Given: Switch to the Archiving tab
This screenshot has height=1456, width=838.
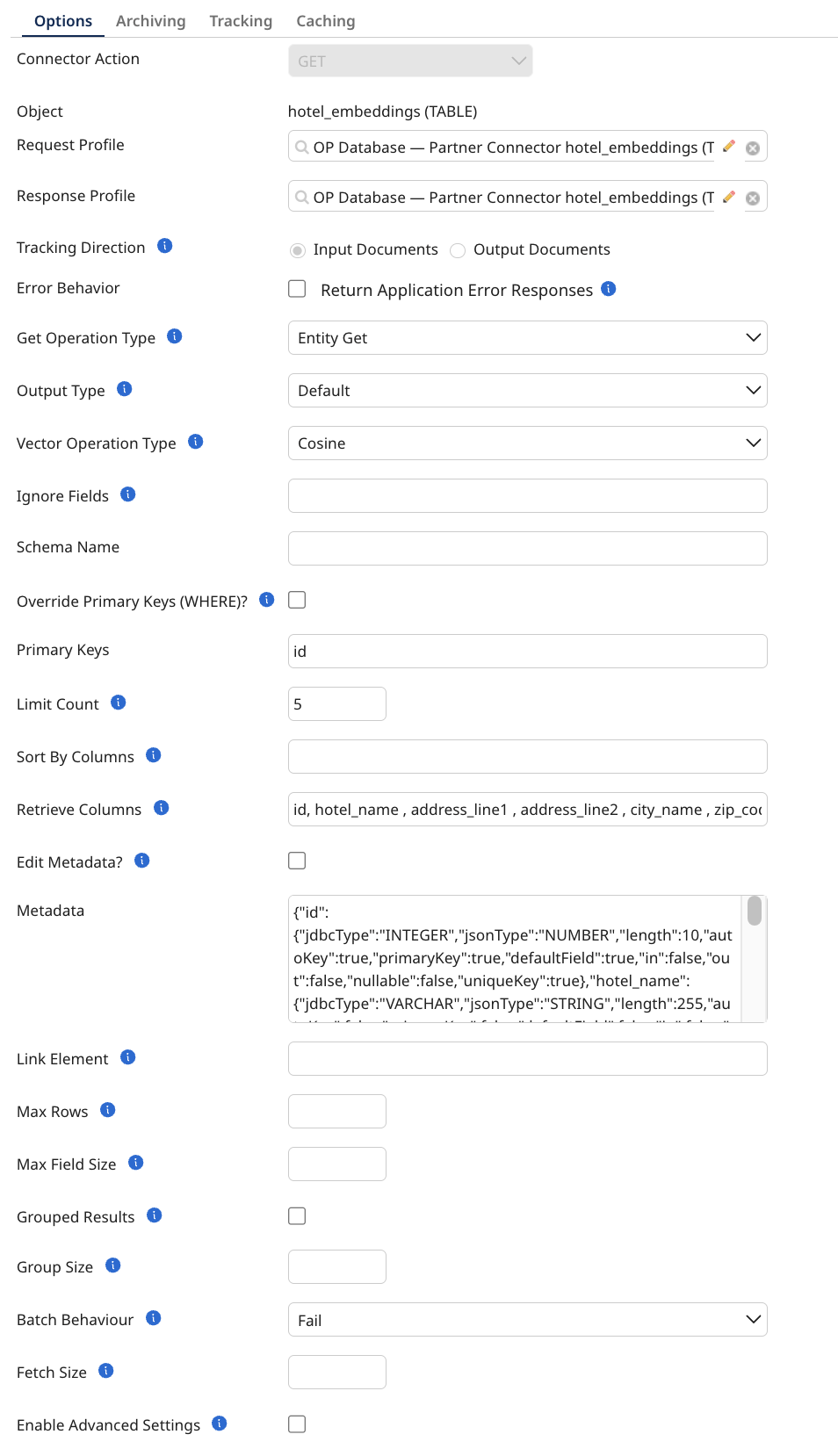Looking at the screenshot, I should click(151, 21).
